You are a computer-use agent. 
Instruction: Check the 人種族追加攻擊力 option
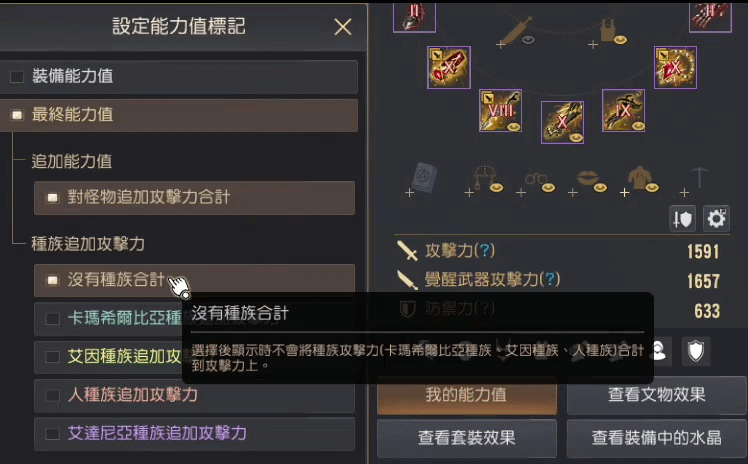(52, 395)
